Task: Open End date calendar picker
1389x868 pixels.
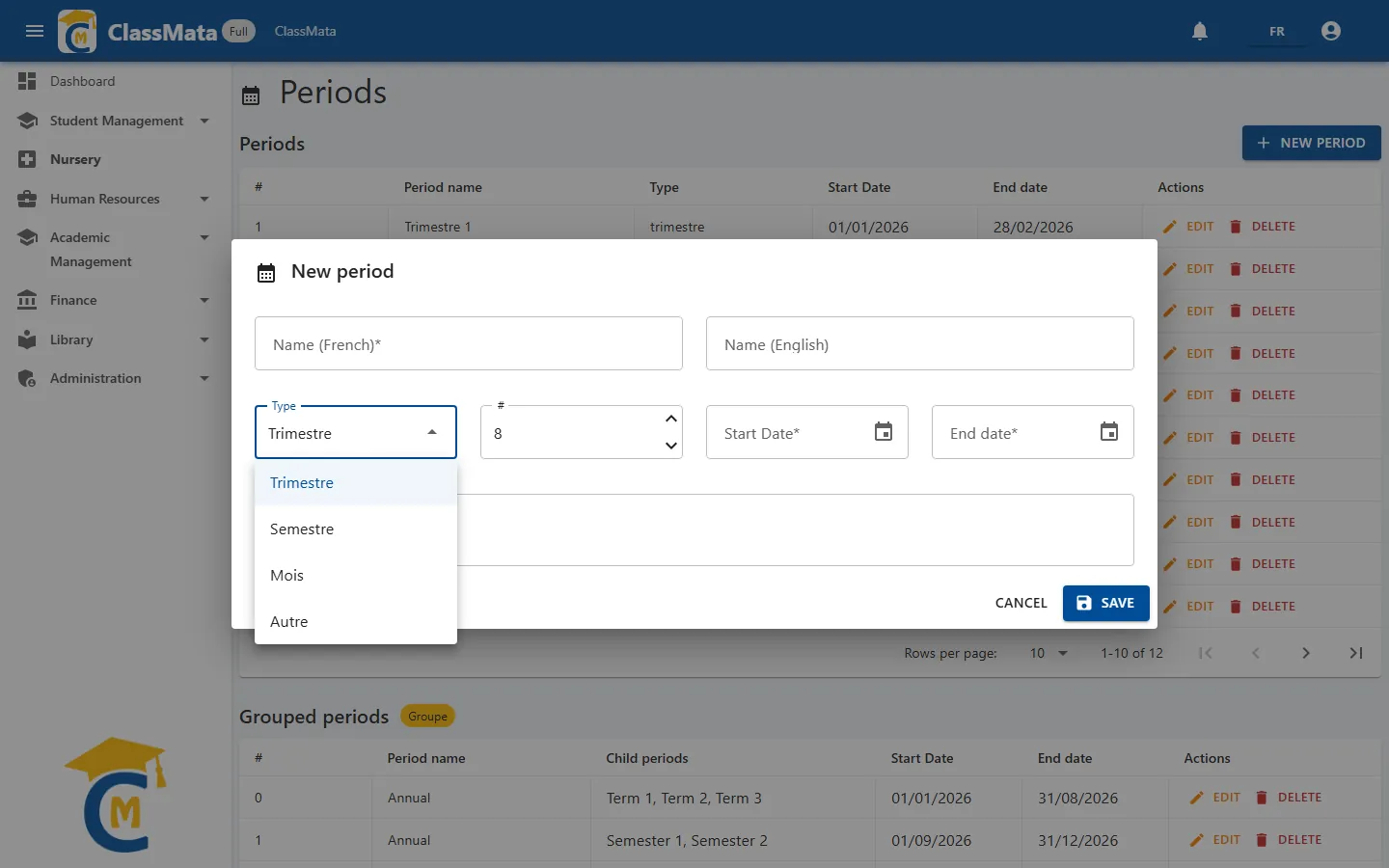Action: coord(1109,432)
